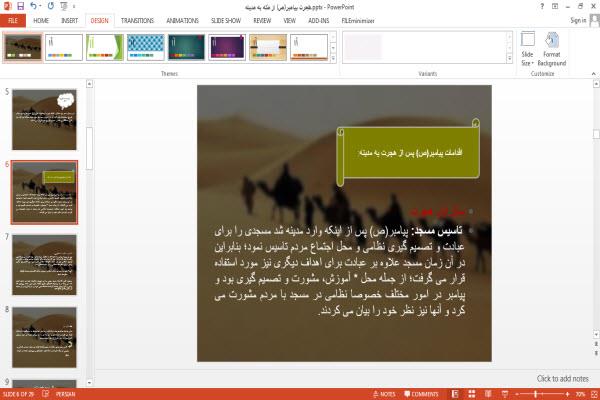Screen dimensions: 600x400
Task: Switch to Normal view icon
Action: point(455,394)
